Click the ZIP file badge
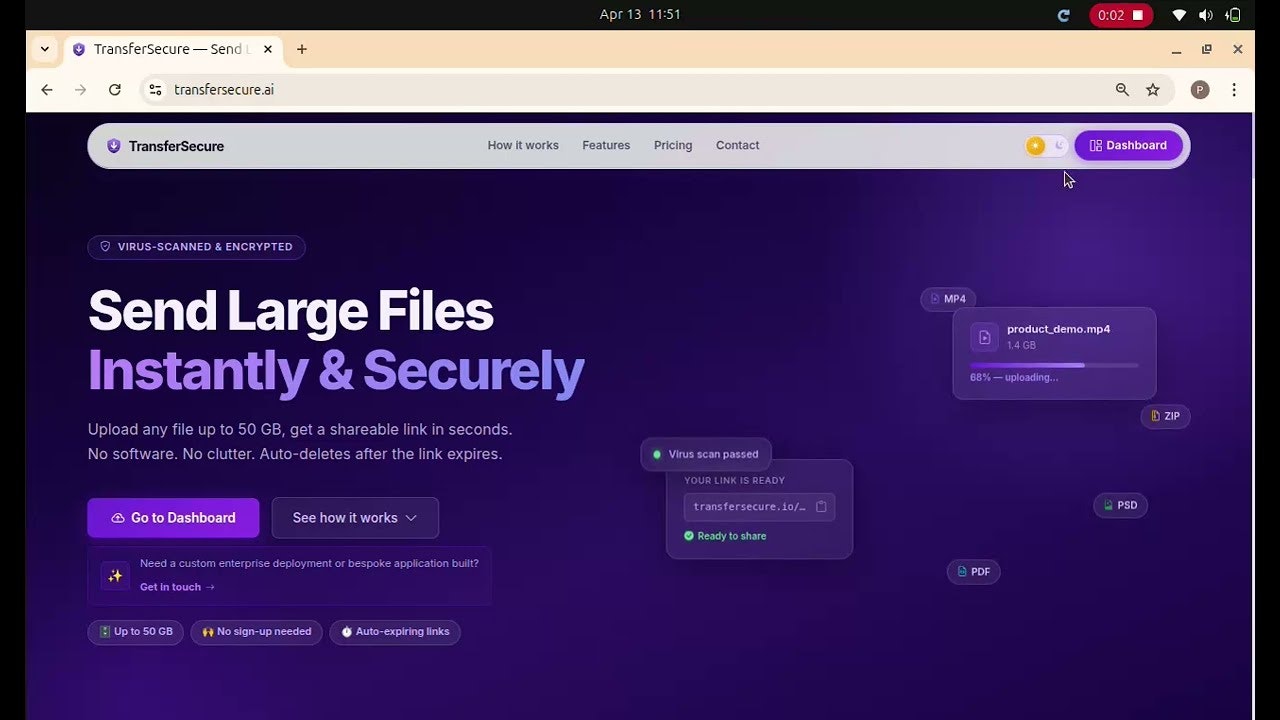The image size is (1280, 720). click(x=1165, y=416)
